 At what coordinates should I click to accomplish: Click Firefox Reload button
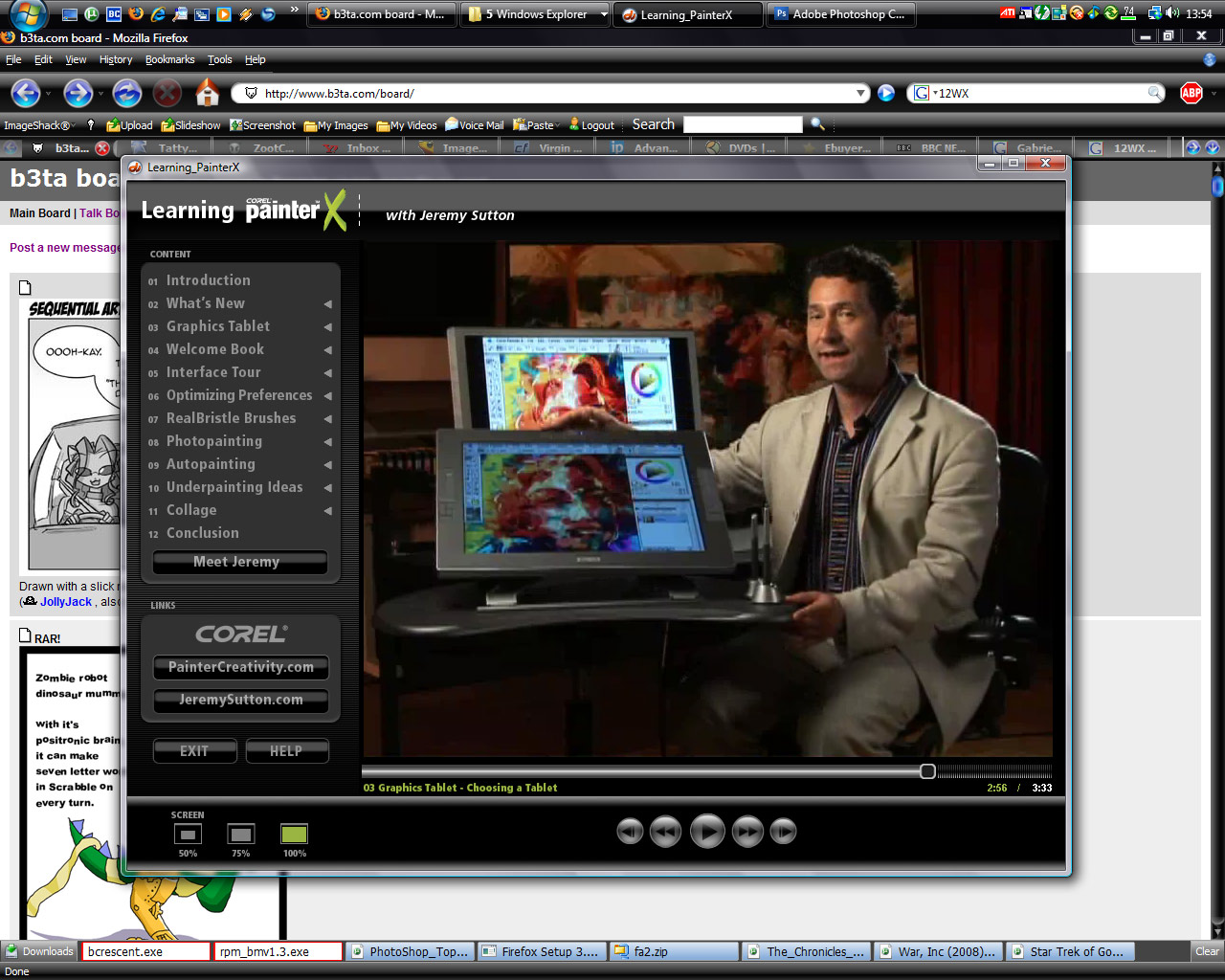click(x=127, y=93)
